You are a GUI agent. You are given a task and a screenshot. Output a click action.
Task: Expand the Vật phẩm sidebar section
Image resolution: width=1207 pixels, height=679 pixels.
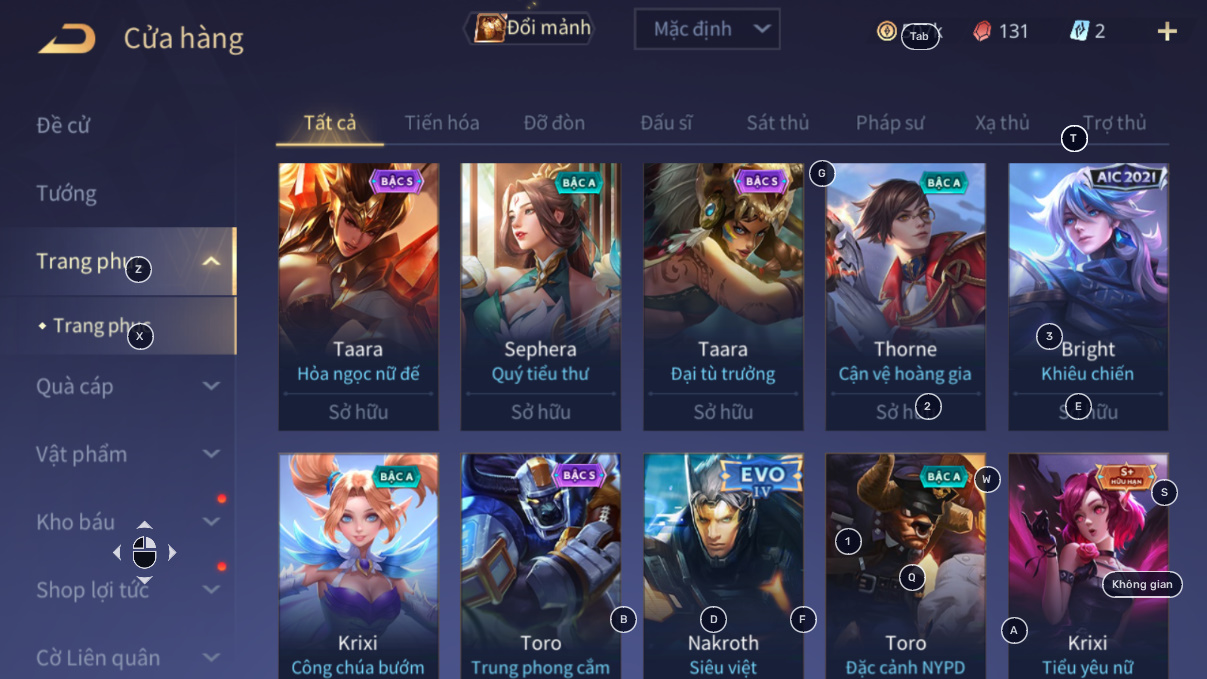point(211,454)
